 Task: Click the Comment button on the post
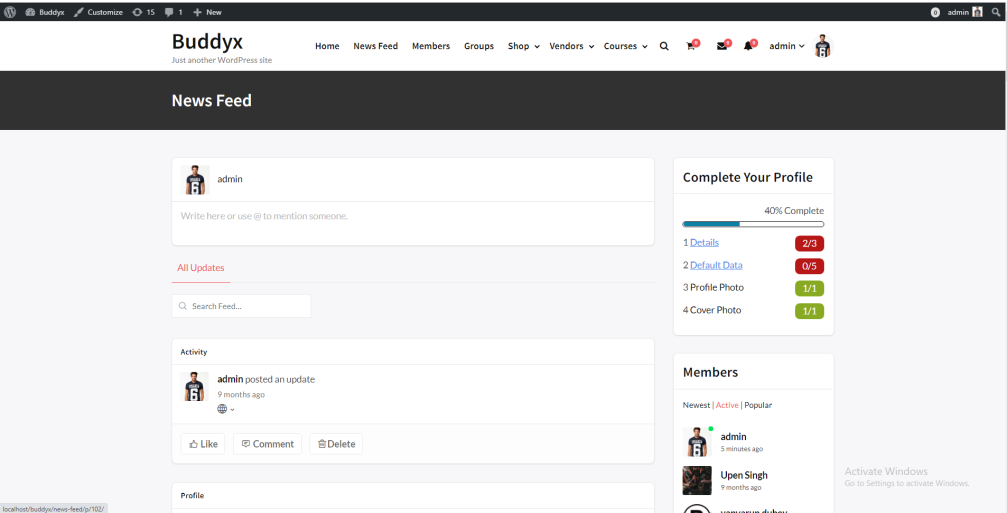[x=267, y=444]
